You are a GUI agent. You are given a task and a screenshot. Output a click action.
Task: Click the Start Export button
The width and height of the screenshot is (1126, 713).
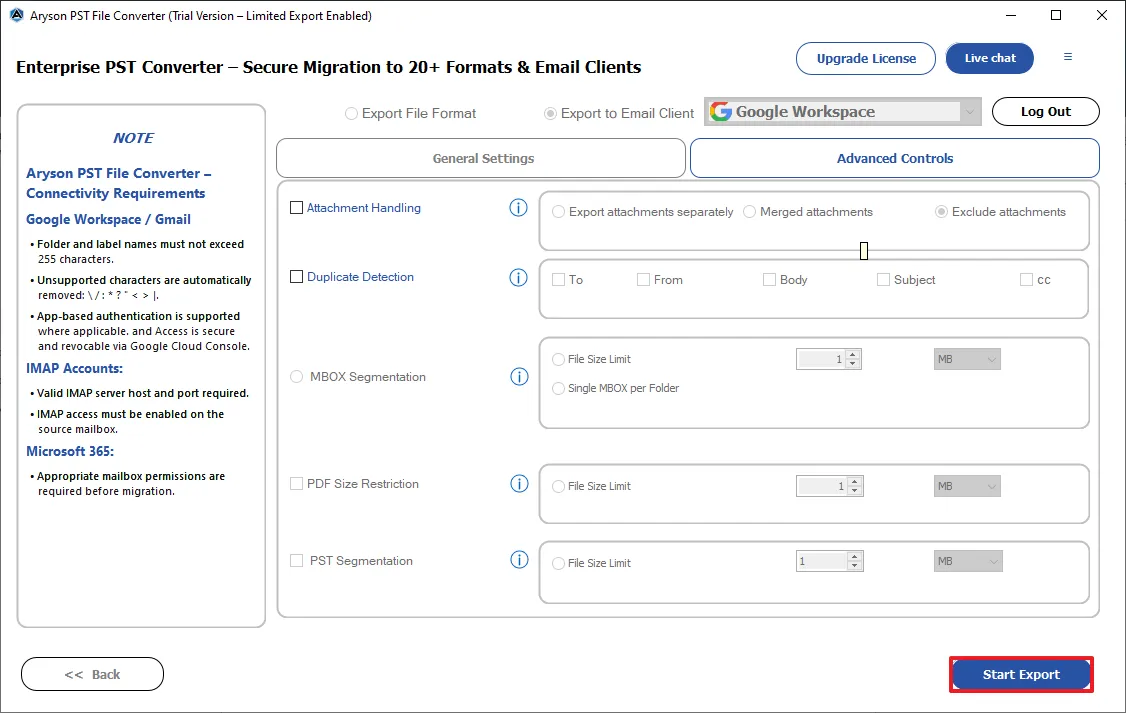click(1021, 674)
